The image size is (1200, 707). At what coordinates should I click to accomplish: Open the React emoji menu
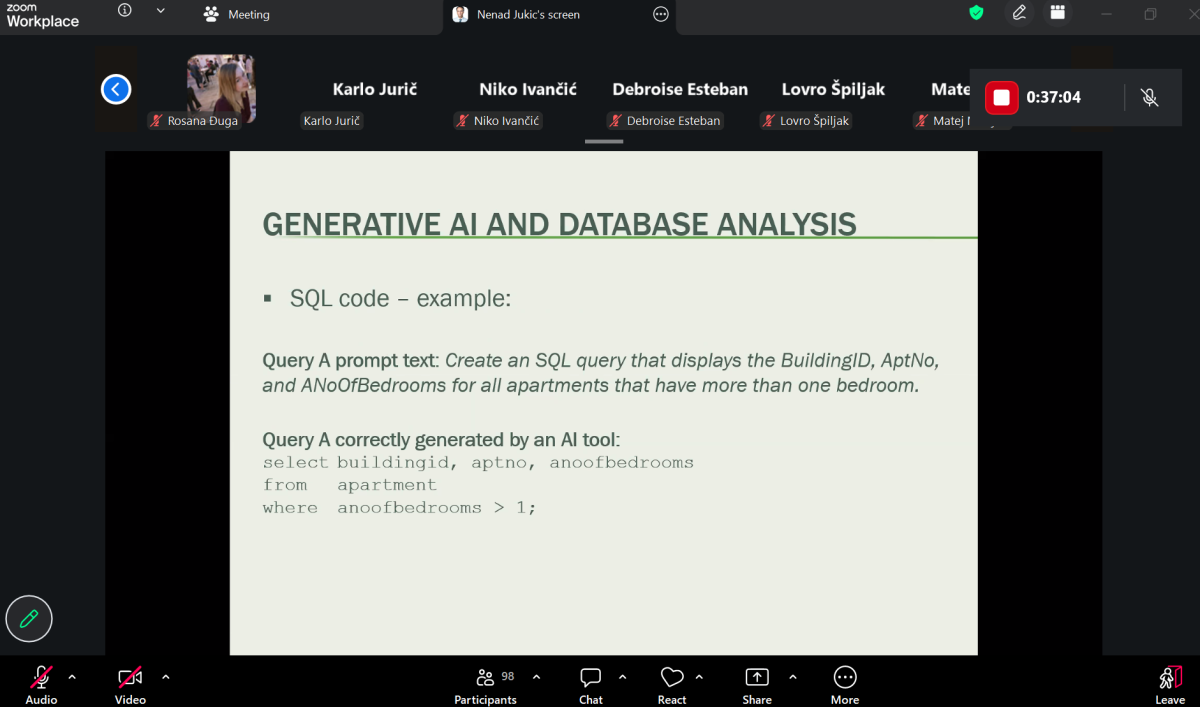tap(672, 685)
